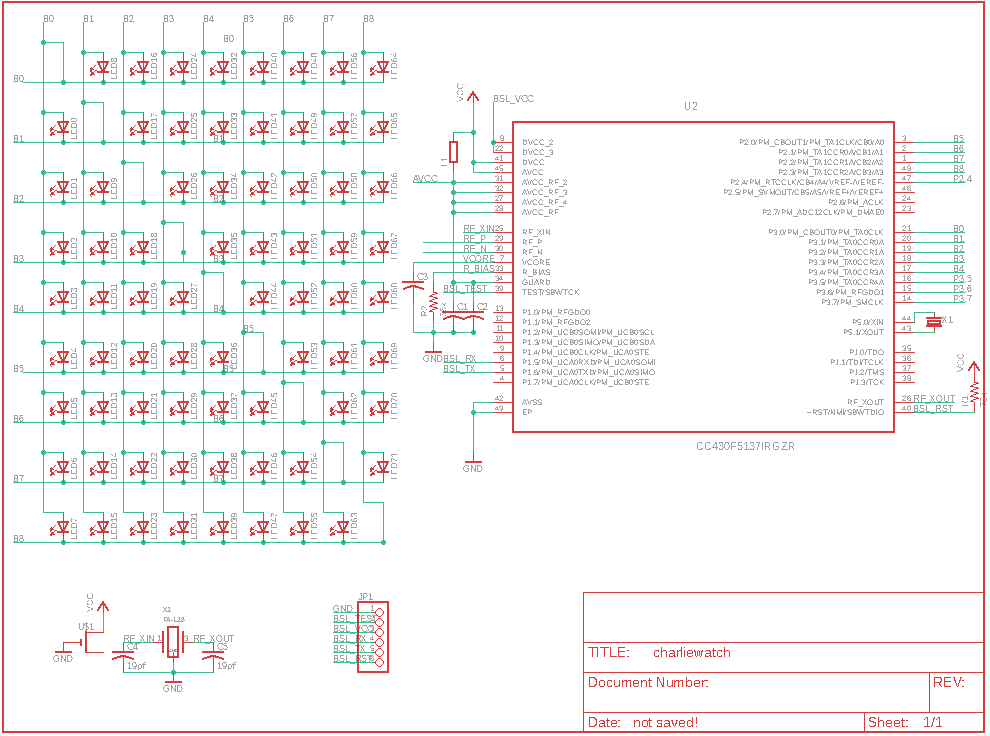
Task: Select the LED08 diode symbol
Action: [x=102, y=67]
